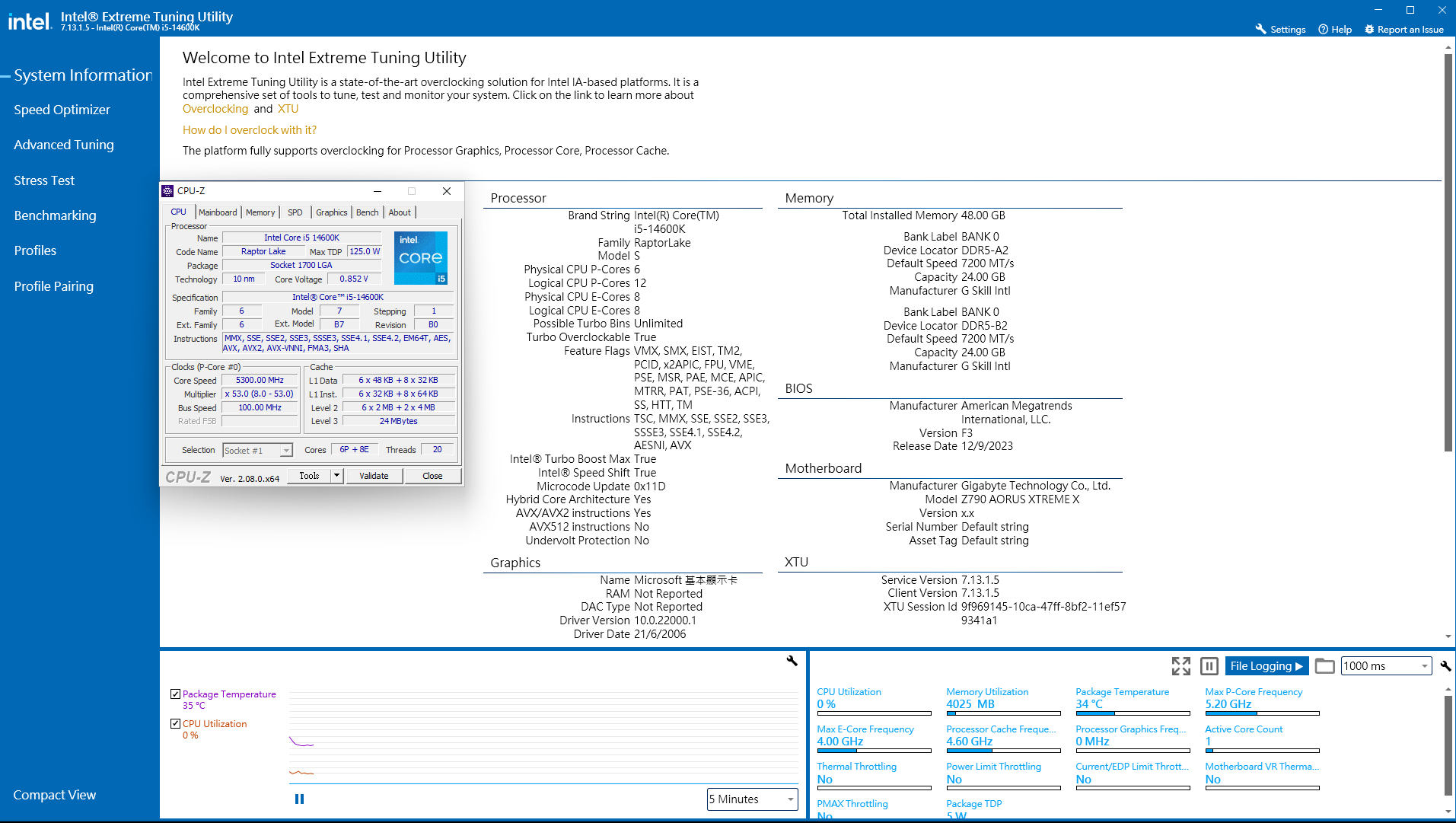
Task: Open Benchmarking section
Action: [x=55, y=215]
